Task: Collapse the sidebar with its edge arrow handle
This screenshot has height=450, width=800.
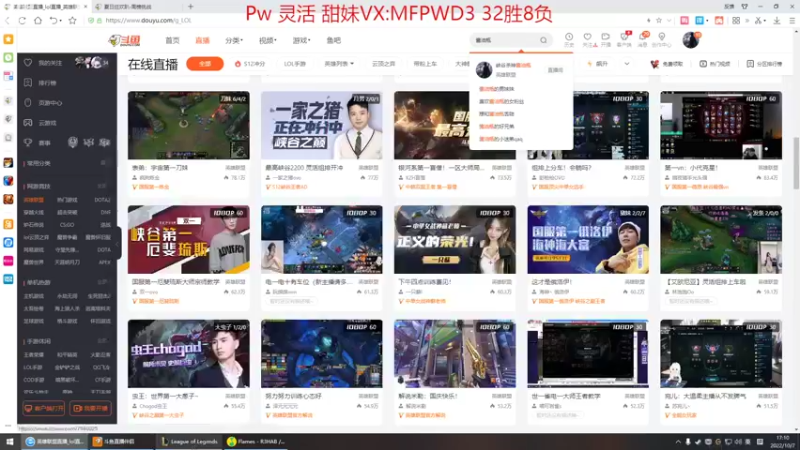Action: coord(118,243)
